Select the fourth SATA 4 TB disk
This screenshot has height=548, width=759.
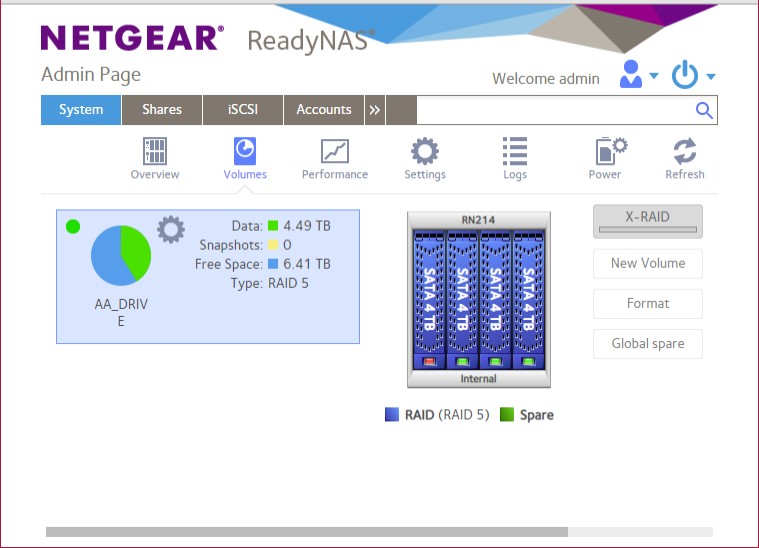click(528, 300)
